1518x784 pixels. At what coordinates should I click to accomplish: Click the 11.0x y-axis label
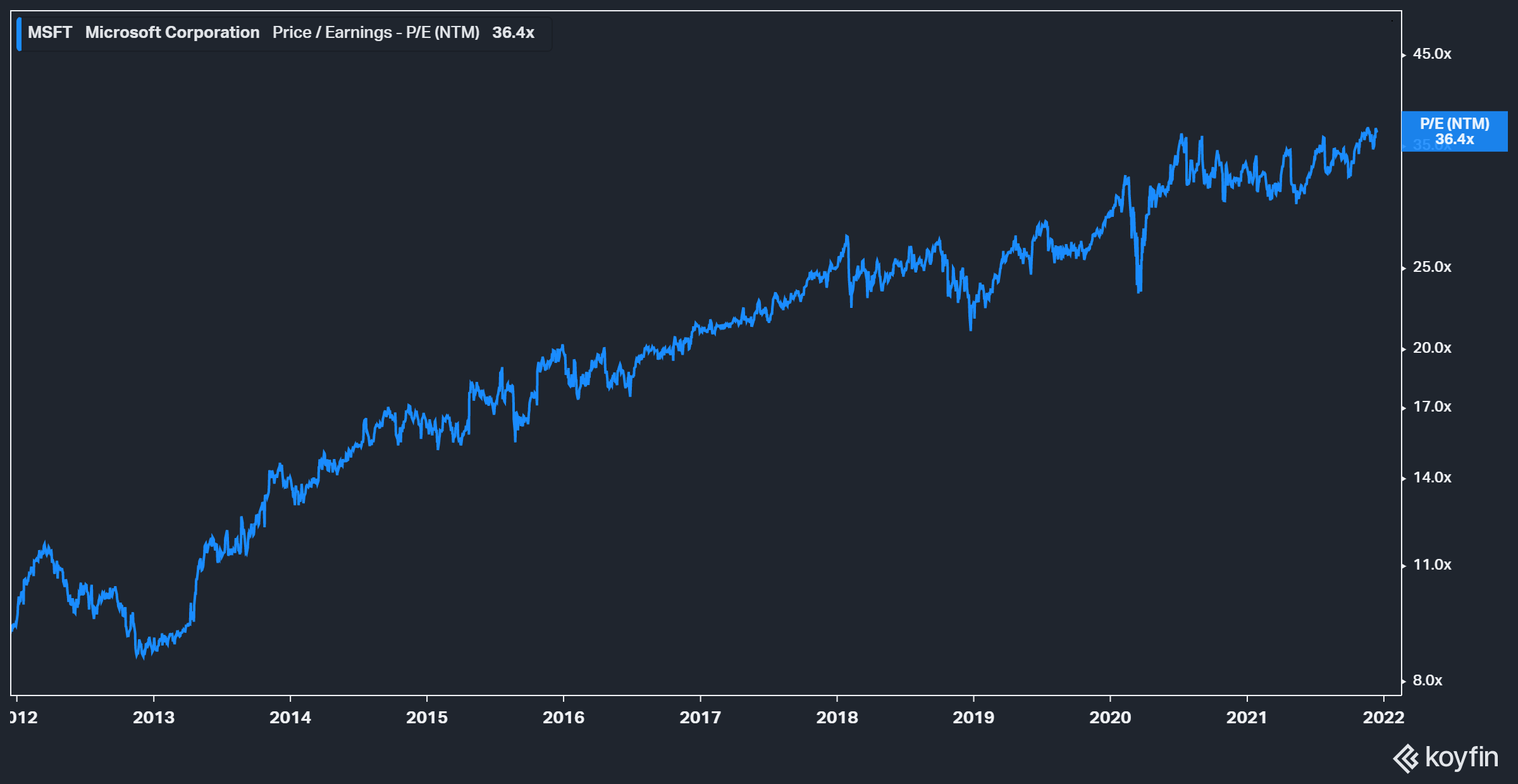point(1432,565)
